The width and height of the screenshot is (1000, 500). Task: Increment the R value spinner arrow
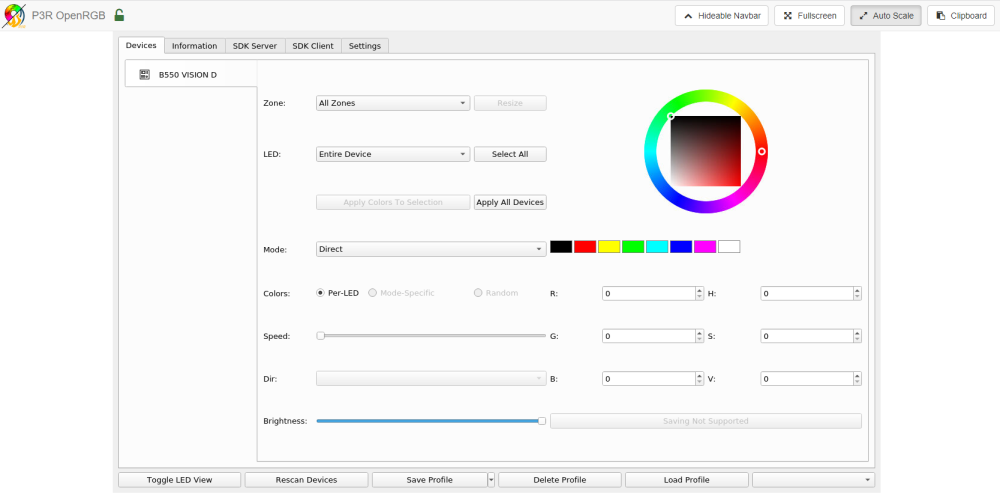[699, 290]
